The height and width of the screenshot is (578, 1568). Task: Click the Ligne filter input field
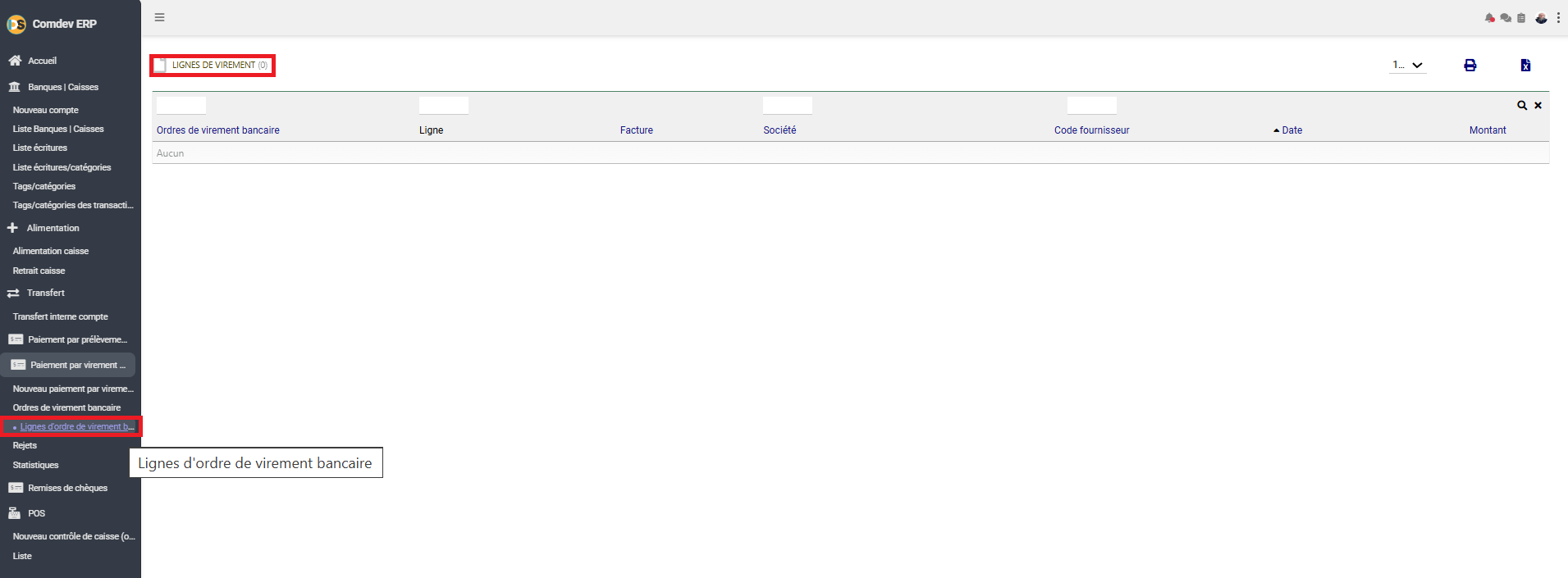[x=444, y=105]
